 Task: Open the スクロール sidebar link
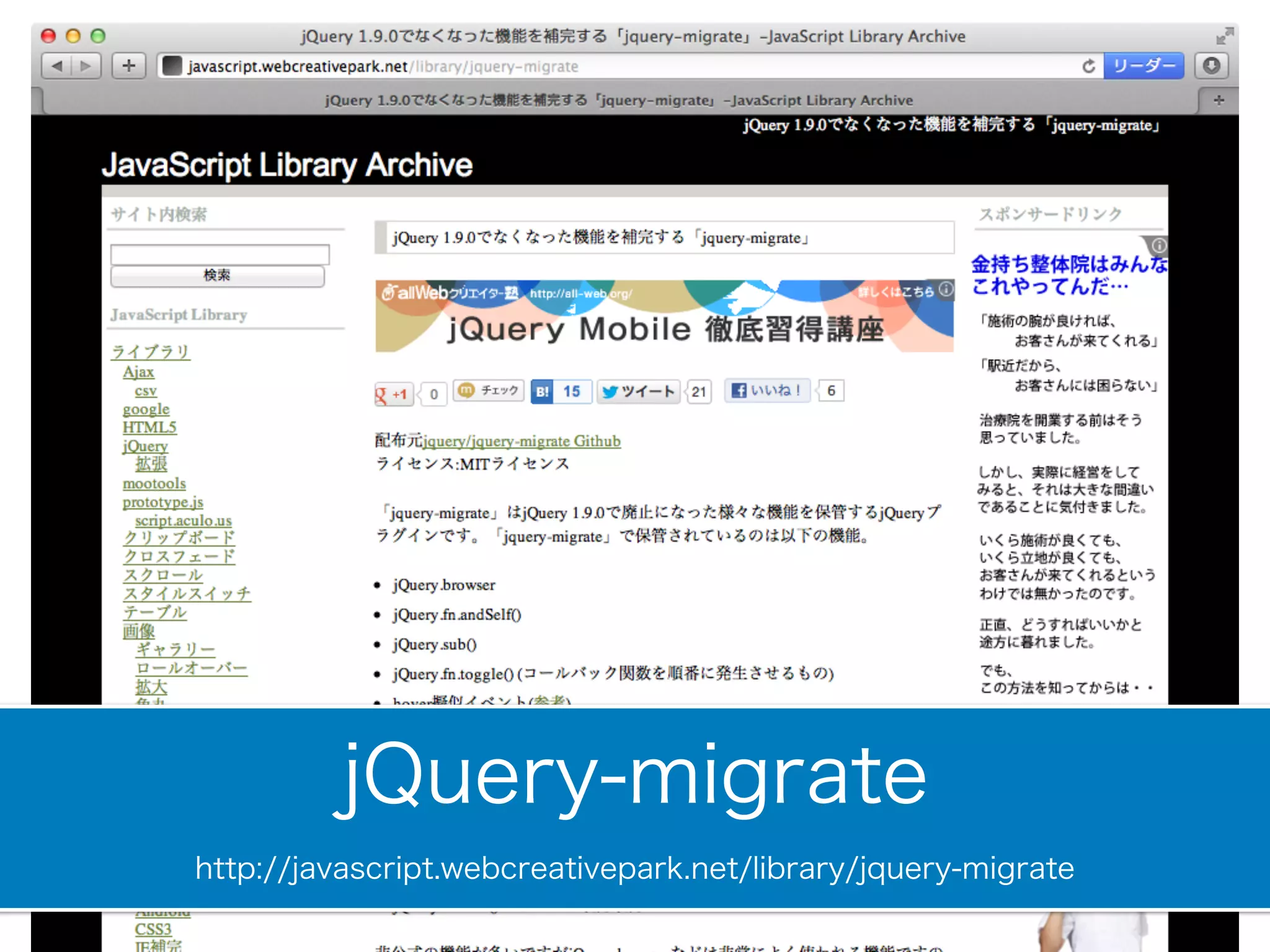click(163, 575)
